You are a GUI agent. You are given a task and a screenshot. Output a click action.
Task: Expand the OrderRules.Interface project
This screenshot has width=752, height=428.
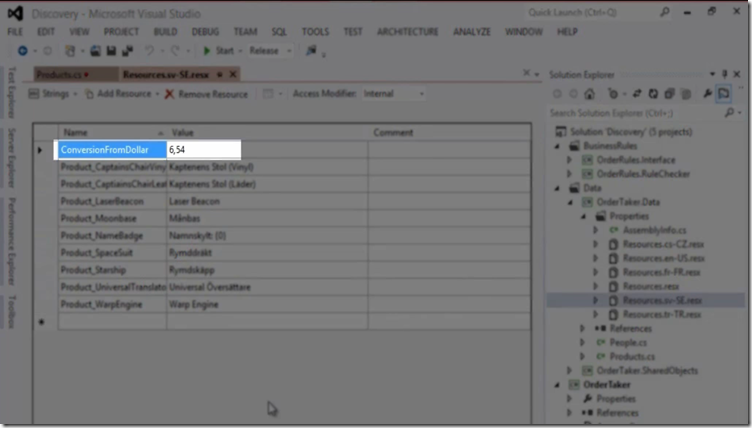(x=569, y=160)
